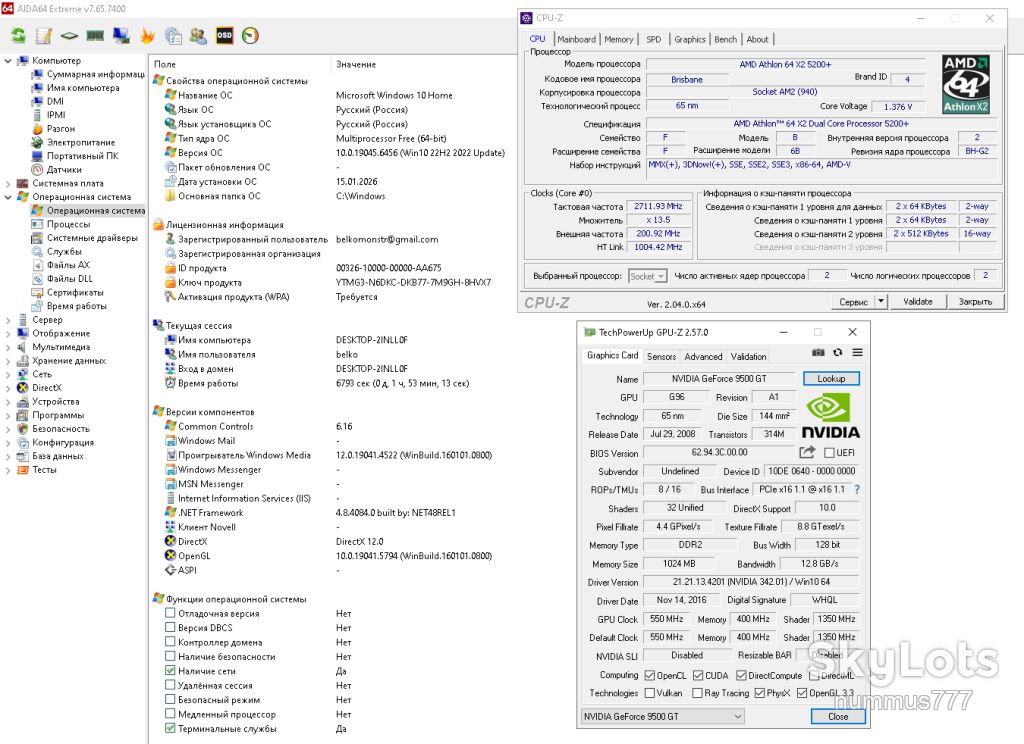Toggle the OpenCL checkbox in GPU-Z
This screenshot has height=744, width=1024.
[650, 675]
